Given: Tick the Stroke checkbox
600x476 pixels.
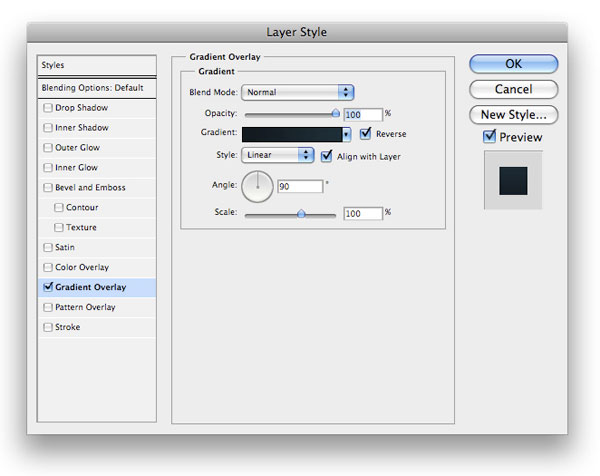Looking at the screenshot, I should [x=48, y=327].
